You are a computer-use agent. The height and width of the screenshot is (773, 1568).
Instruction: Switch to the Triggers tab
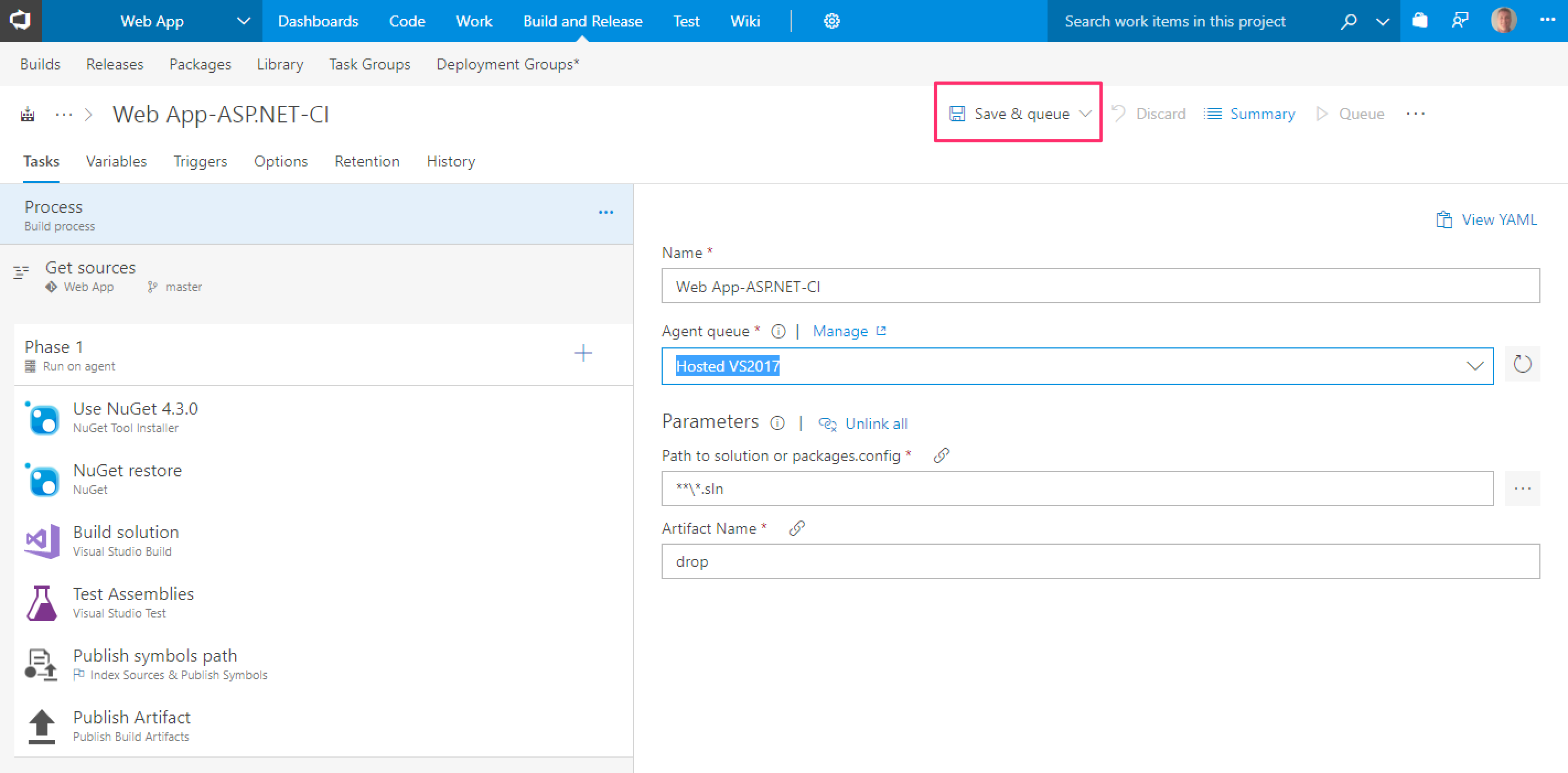pos(200,162)
